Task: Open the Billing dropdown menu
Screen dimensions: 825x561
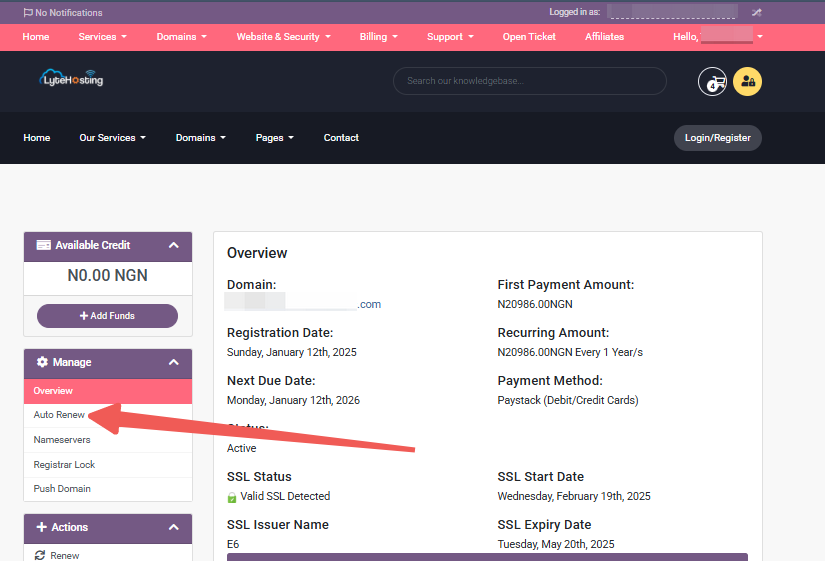Action: (378, 37)
